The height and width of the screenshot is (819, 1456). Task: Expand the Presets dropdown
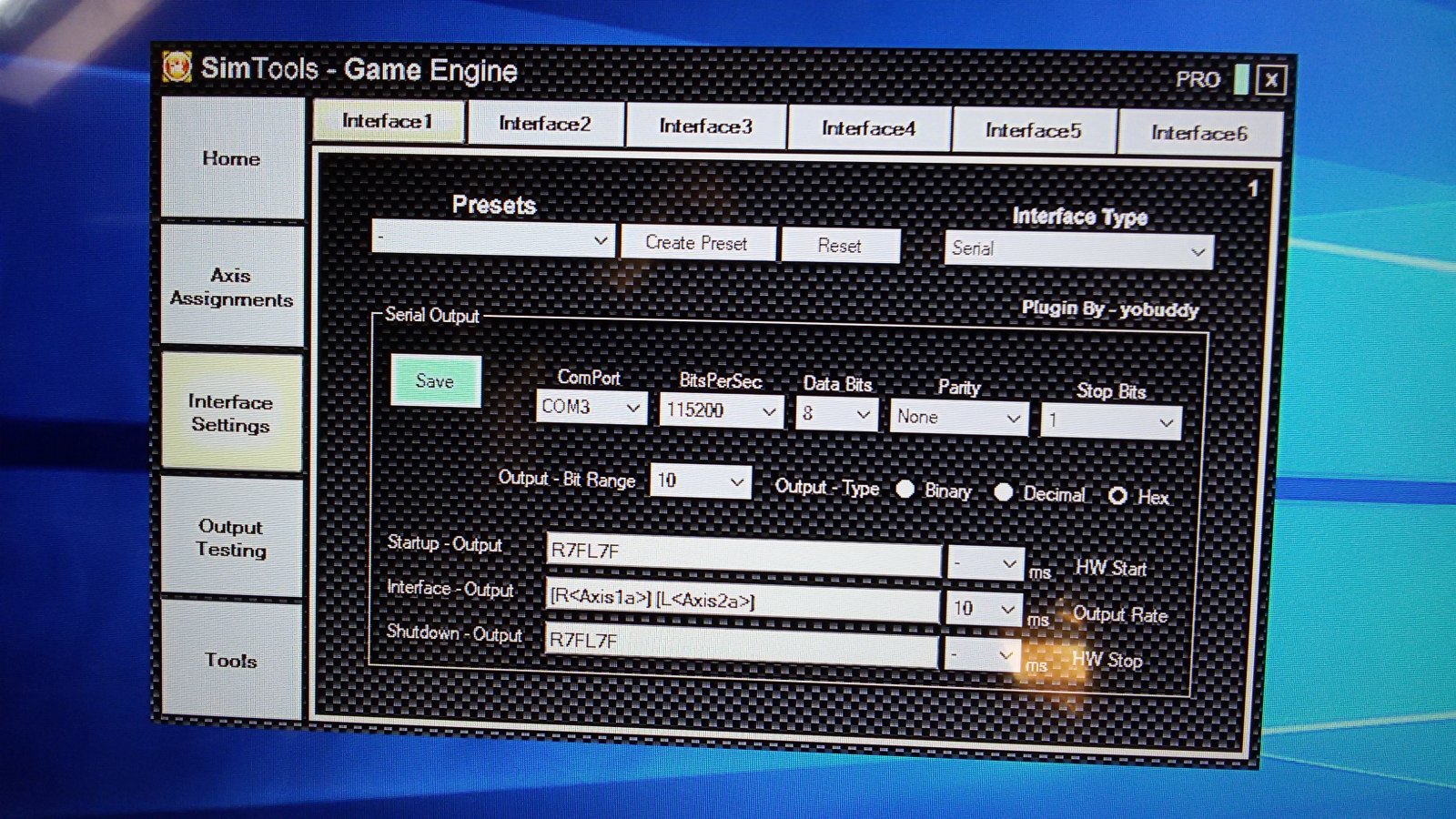pos(493,239)
